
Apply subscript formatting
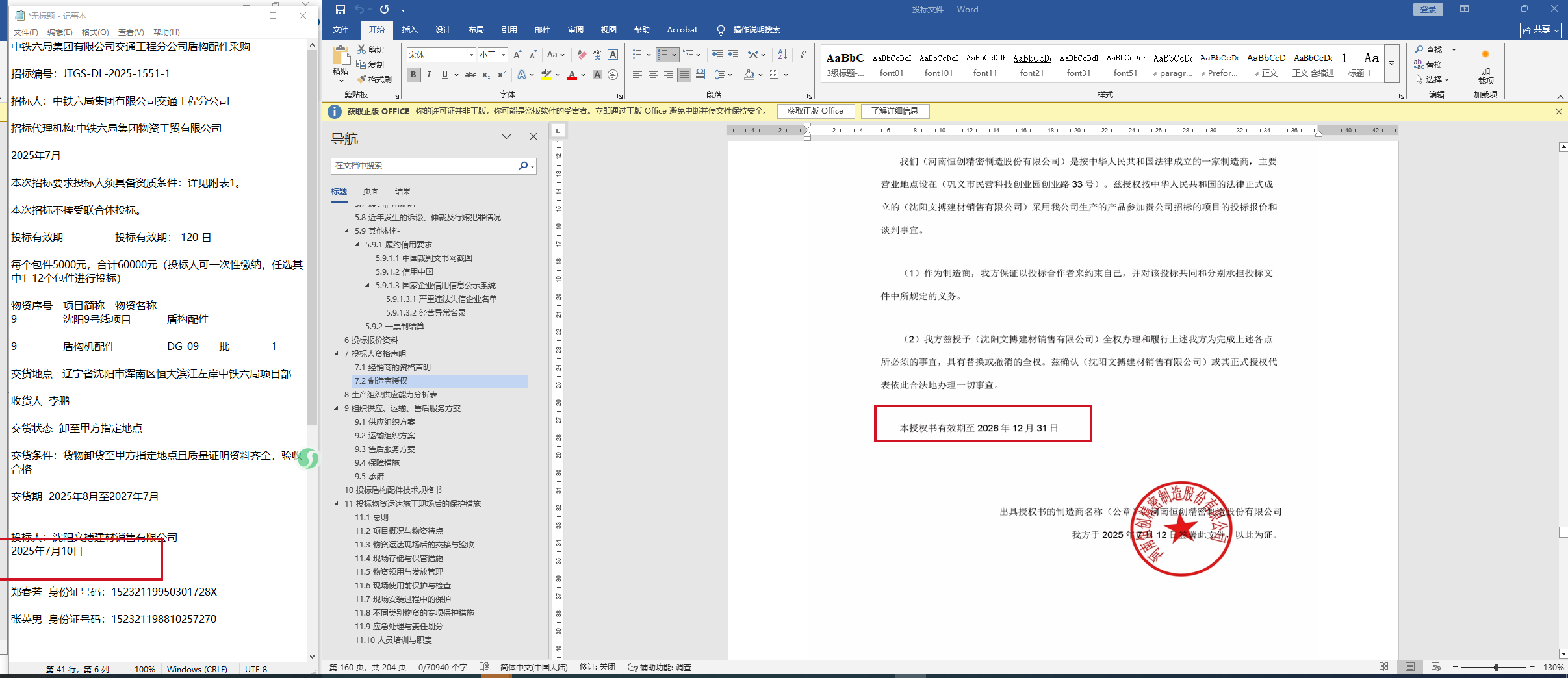tap(486, 75)
